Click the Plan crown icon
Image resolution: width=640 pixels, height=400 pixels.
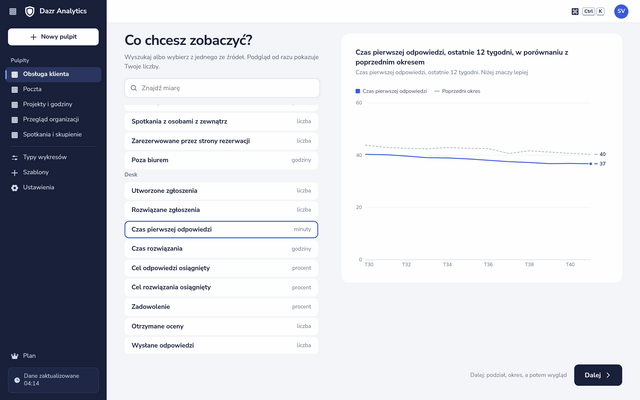click(15, 356)
